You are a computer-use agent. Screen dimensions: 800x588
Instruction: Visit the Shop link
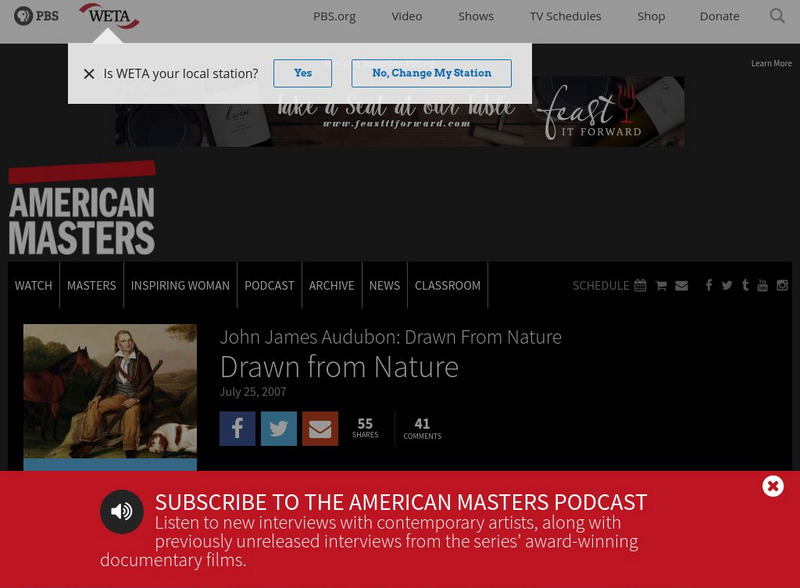coord(651,16)
